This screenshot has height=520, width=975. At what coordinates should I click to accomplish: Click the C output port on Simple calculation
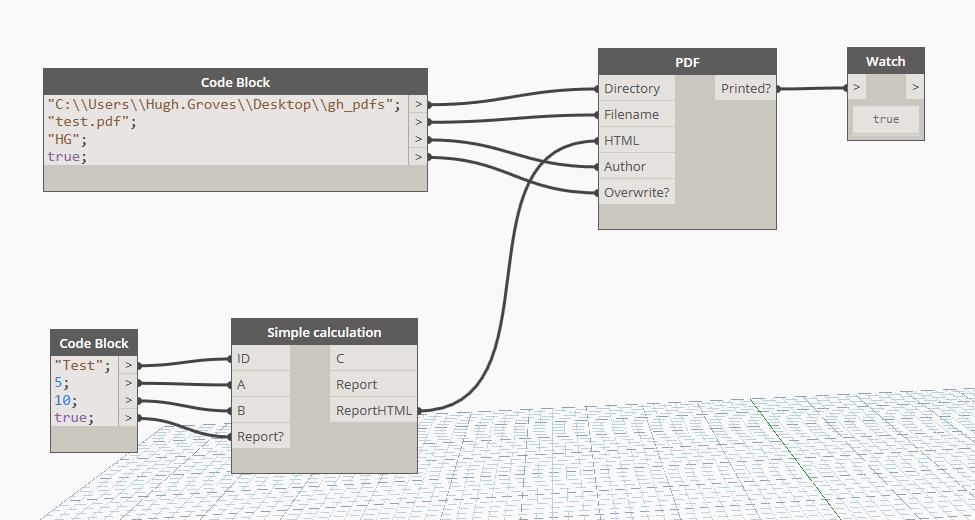(373, 358)
